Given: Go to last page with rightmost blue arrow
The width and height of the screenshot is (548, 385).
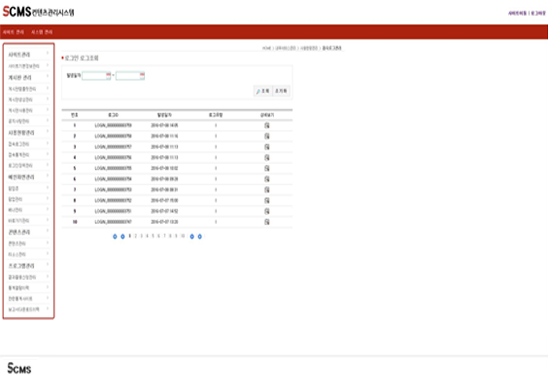Looking at the screenshot, I should (x=200, y=237).
